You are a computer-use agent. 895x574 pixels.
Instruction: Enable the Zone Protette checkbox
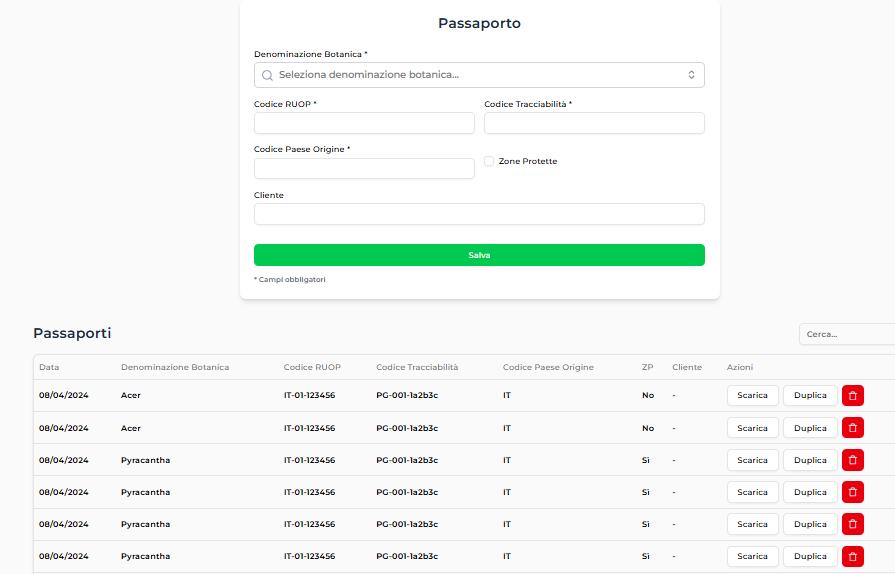click(489, 161)
